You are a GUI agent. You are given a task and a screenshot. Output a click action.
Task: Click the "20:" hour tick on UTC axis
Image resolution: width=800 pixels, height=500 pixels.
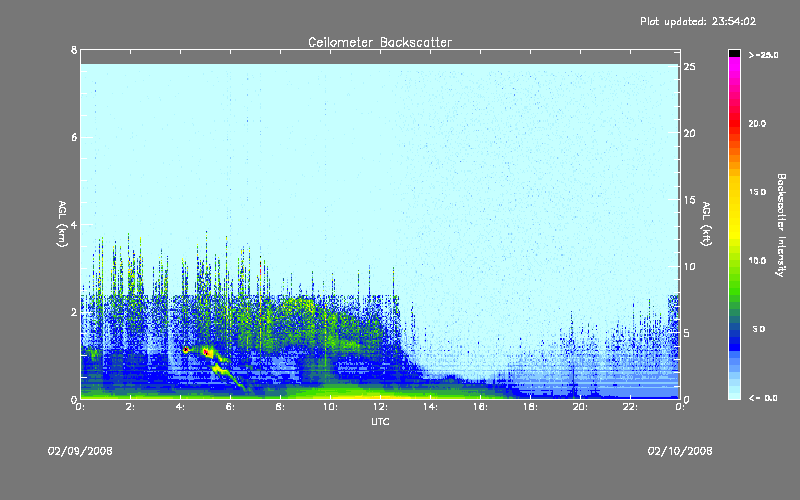[x=581, y=407]
